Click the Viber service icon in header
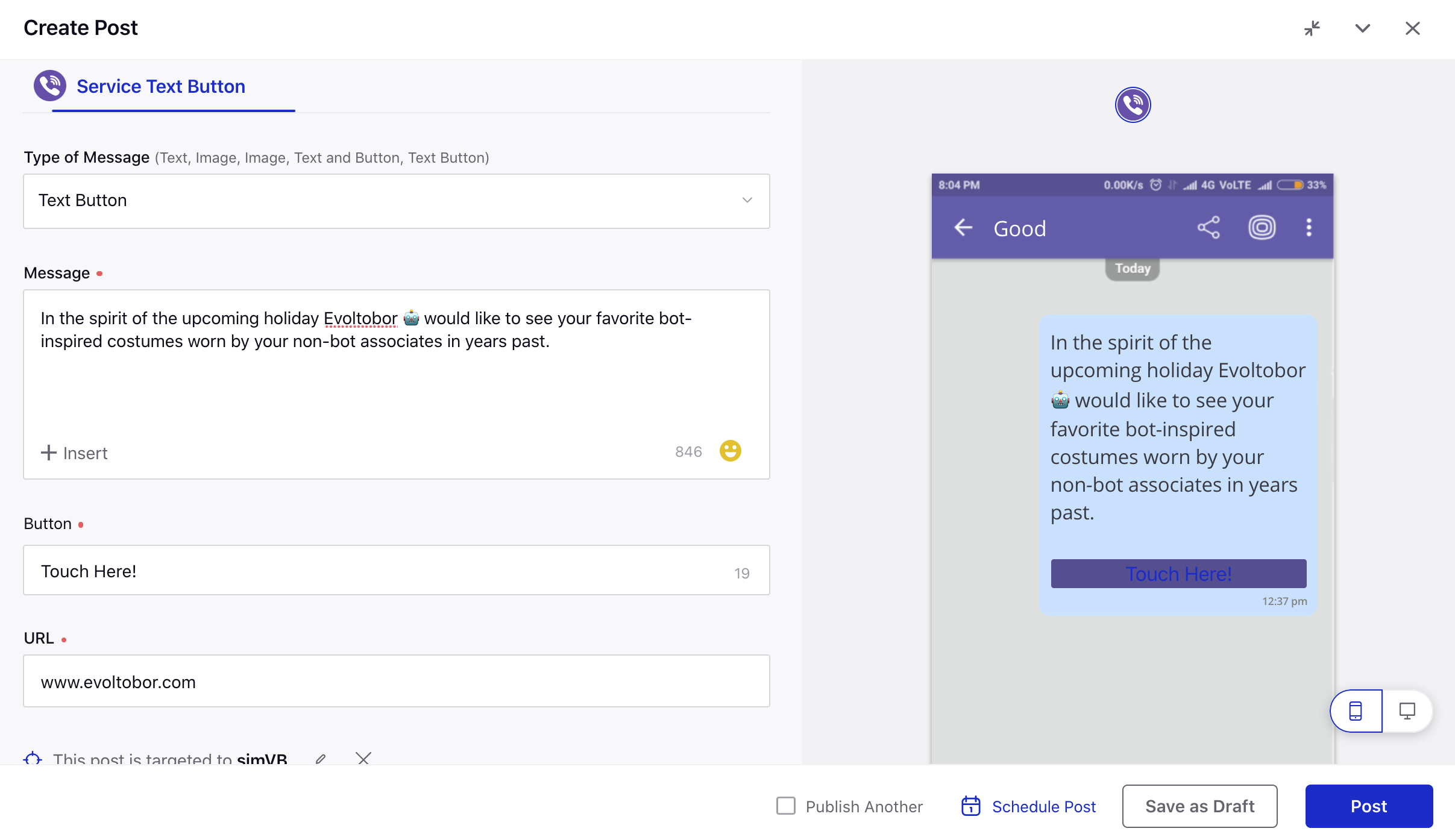This screenshot has height=840, width=1455. 50,86
